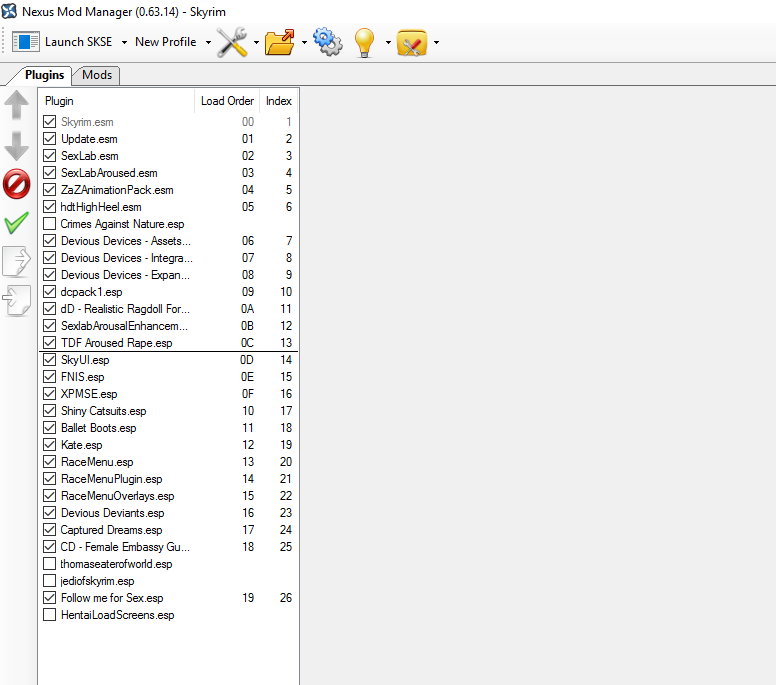
Task: Select the dcpack1.esp plugin name
Action: coord(92,292)
